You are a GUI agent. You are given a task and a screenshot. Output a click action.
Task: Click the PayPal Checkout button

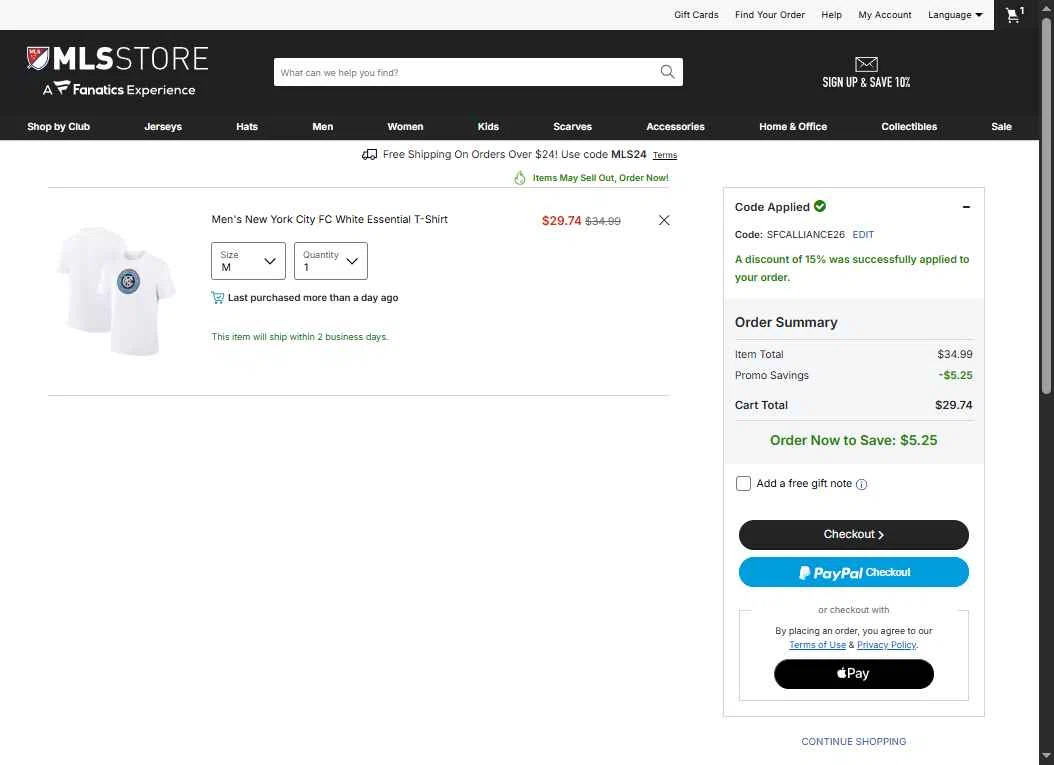(854, 572)
